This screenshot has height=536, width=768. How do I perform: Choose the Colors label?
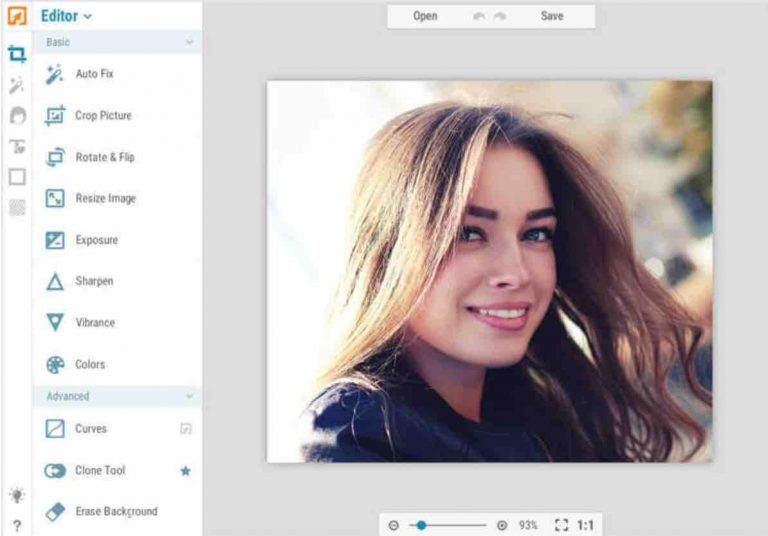(x=90, y=365)
